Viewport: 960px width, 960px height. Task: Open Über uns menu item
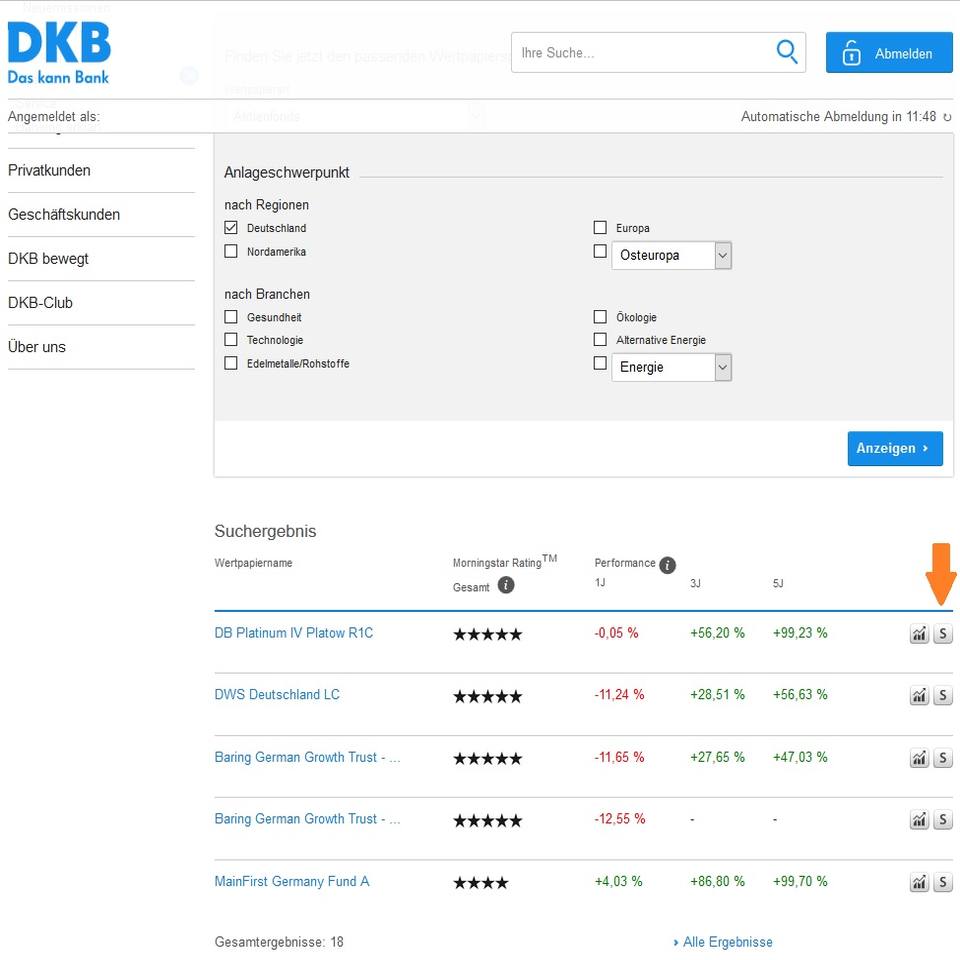[36, 347]
